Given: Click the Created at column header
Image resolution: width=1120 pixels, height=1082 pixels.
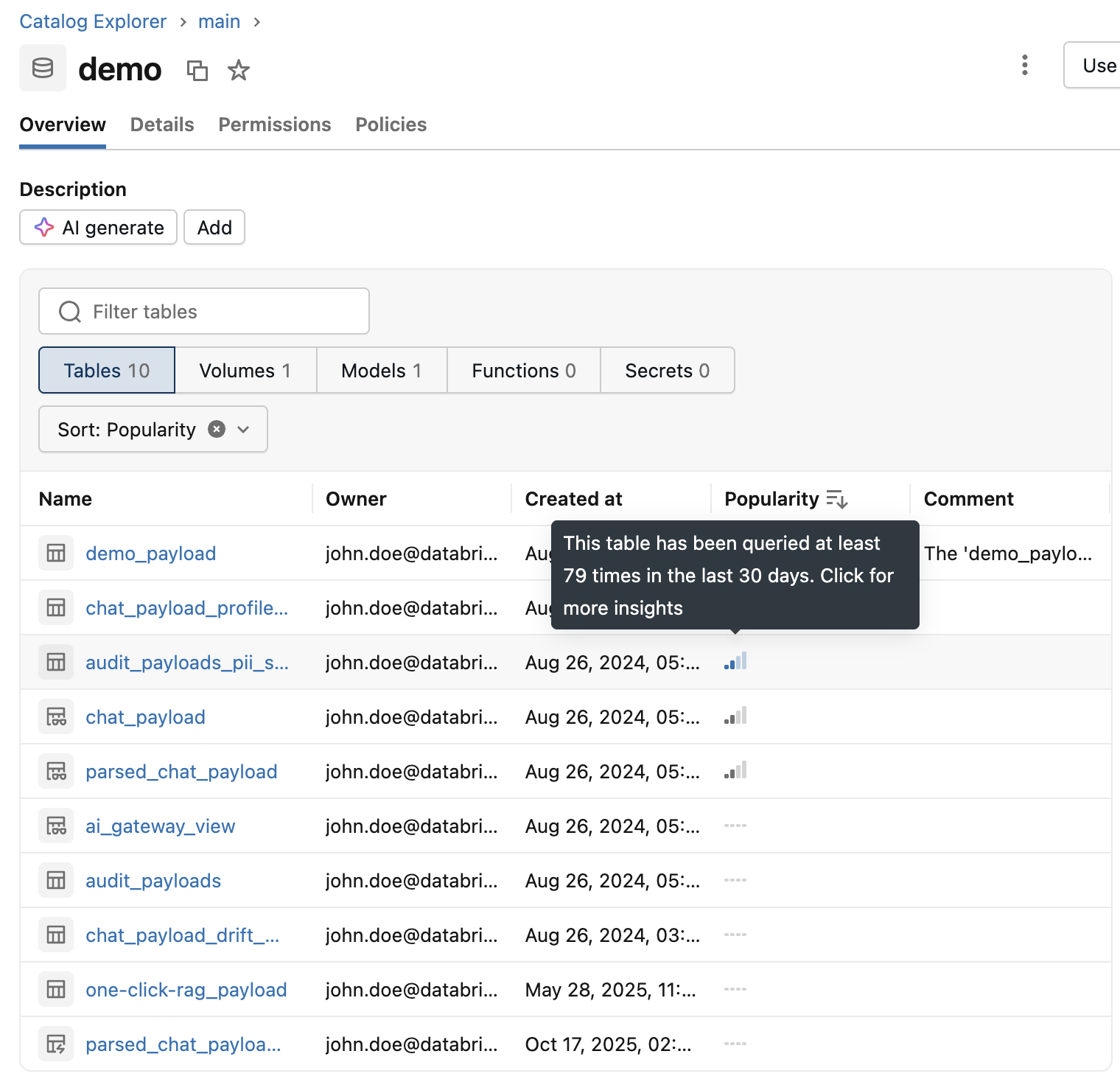Looking at the screenshot, I should (573, 499).
